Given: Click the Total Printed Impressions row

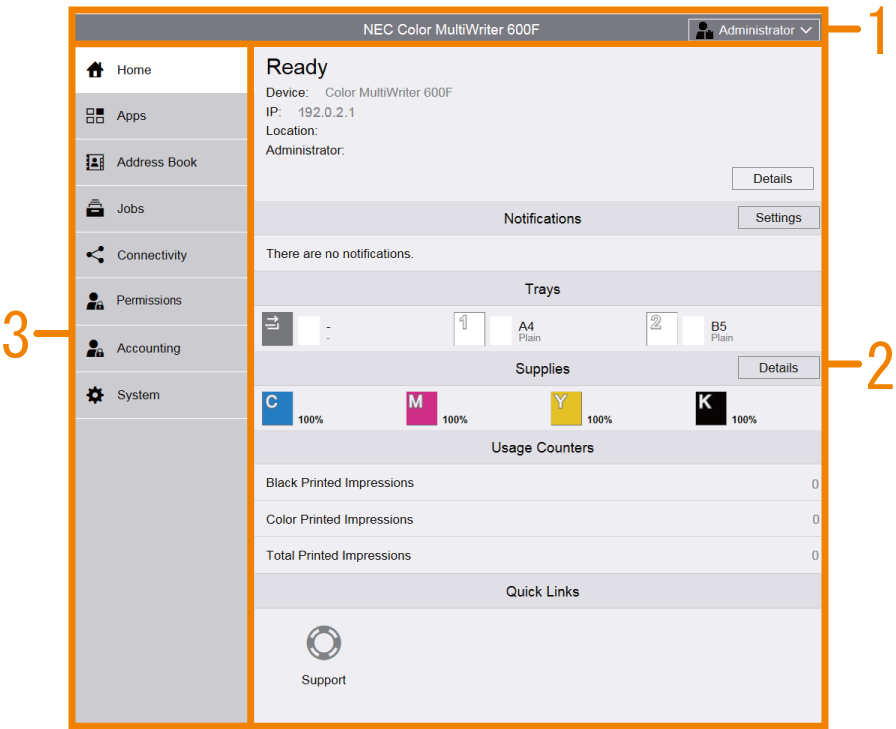Looking at the screenshot, I should (x=538, y=555).
